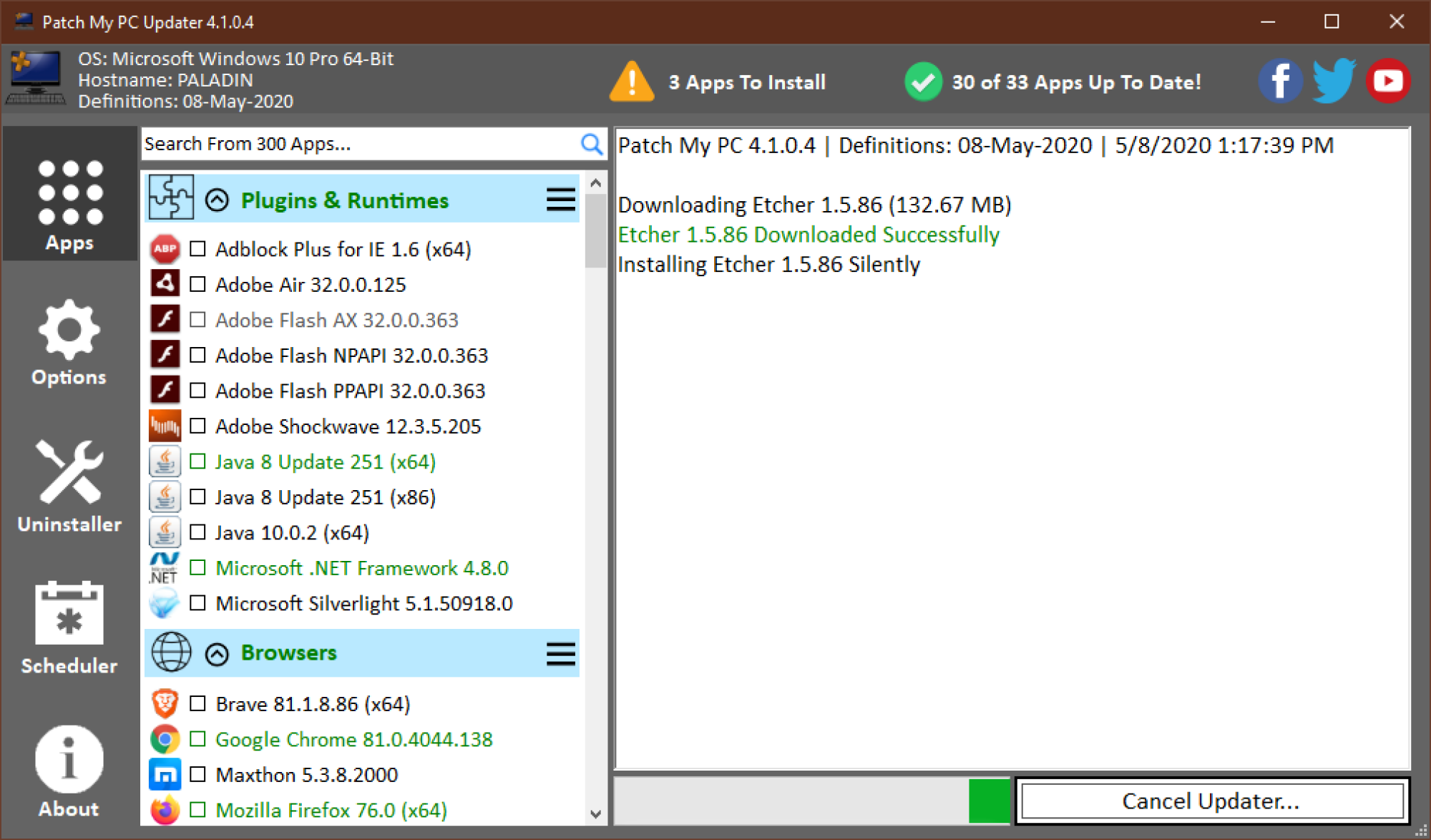Check Microsoft Silverlight checkbox
The image size is (1431, 840).
coord(197,603)
